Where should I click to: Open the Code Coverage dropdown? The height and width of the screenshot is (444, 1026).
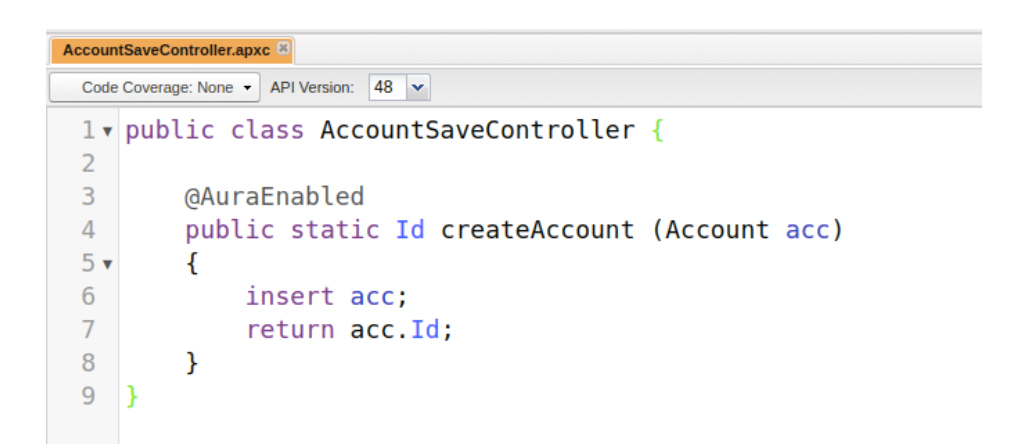click(155, 87)
